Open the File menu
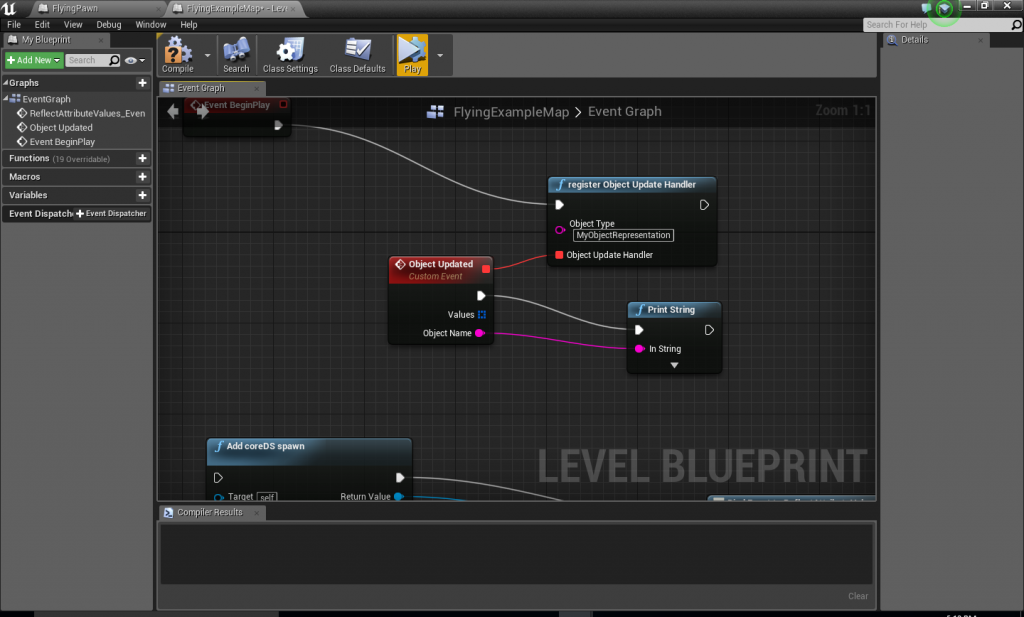The height and width of the screenshot is (617, 1024). click(13, 24)
